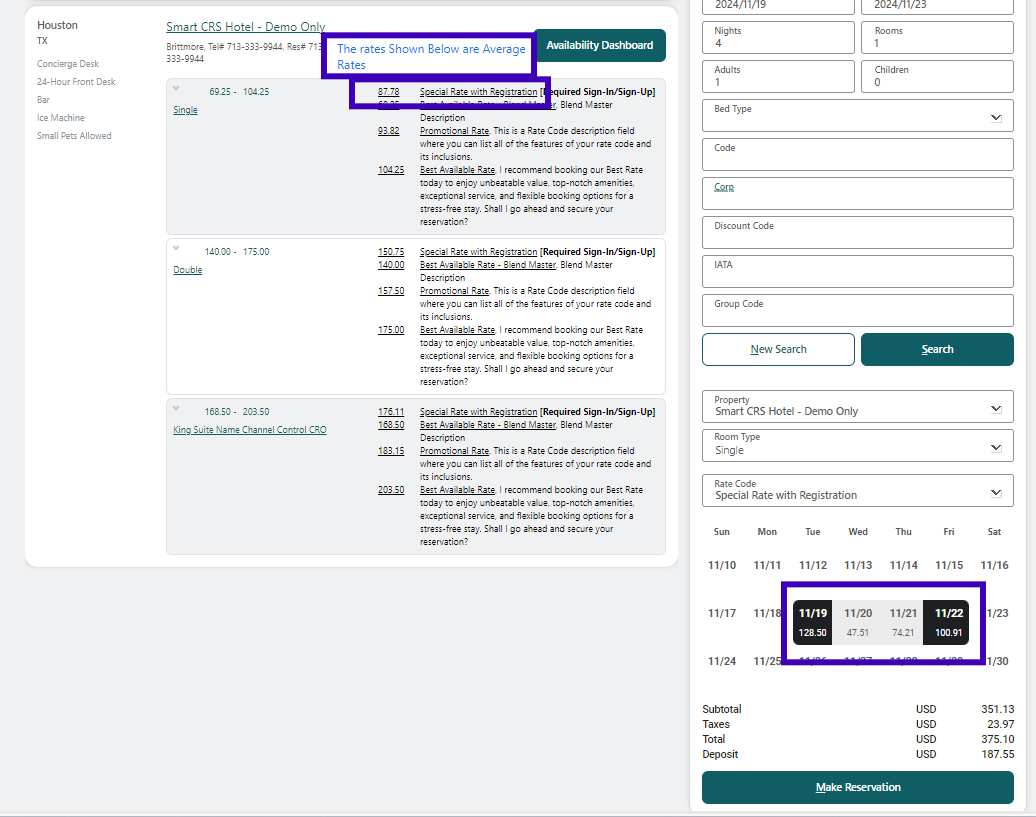Open King Suite Name Channel Control CRO link

(250, 429)
